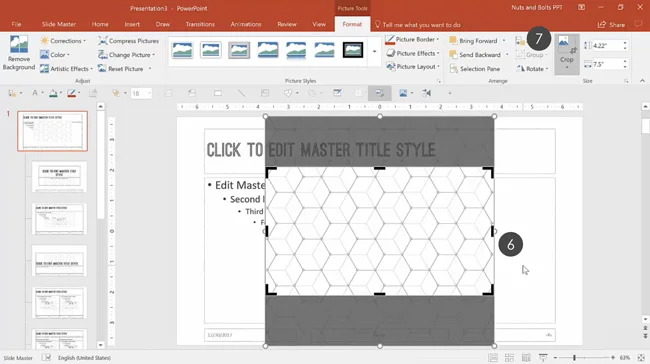Open the Selection Pane
The height and width of the screenshot is (364, 650).
[475, 69]
